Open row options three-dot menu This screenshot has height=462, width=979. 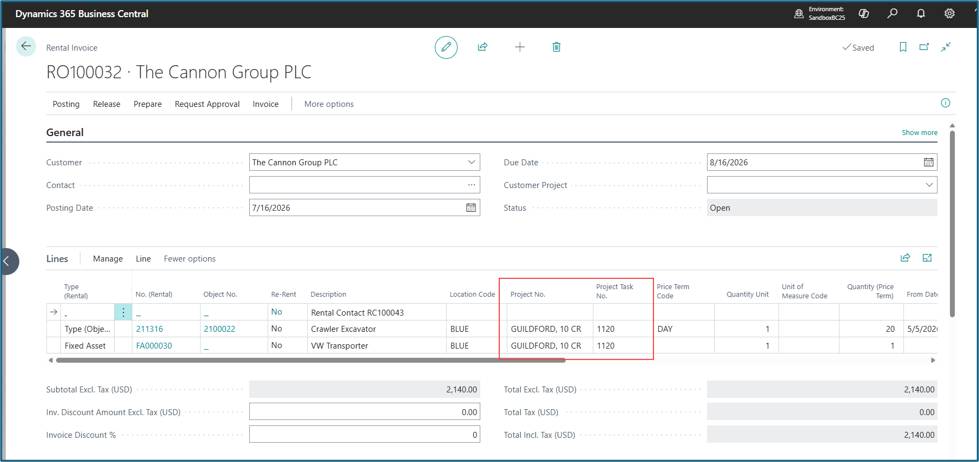(123, 312)
